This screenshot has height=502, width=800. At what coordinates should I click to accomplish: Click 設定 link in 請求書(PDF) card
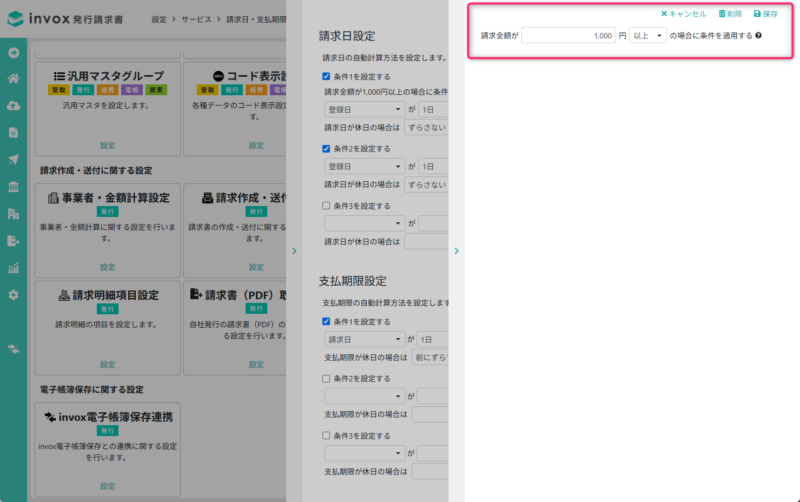(256, 365)
